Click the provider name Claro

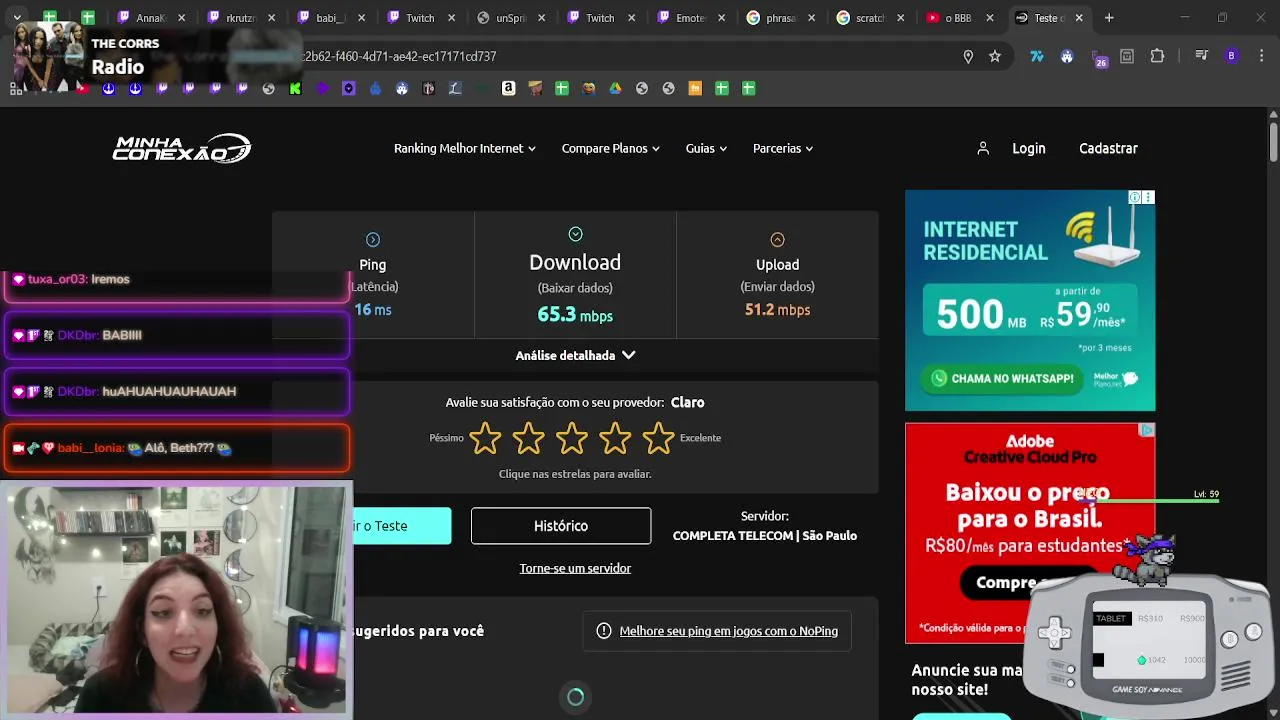tap(687, 402)
